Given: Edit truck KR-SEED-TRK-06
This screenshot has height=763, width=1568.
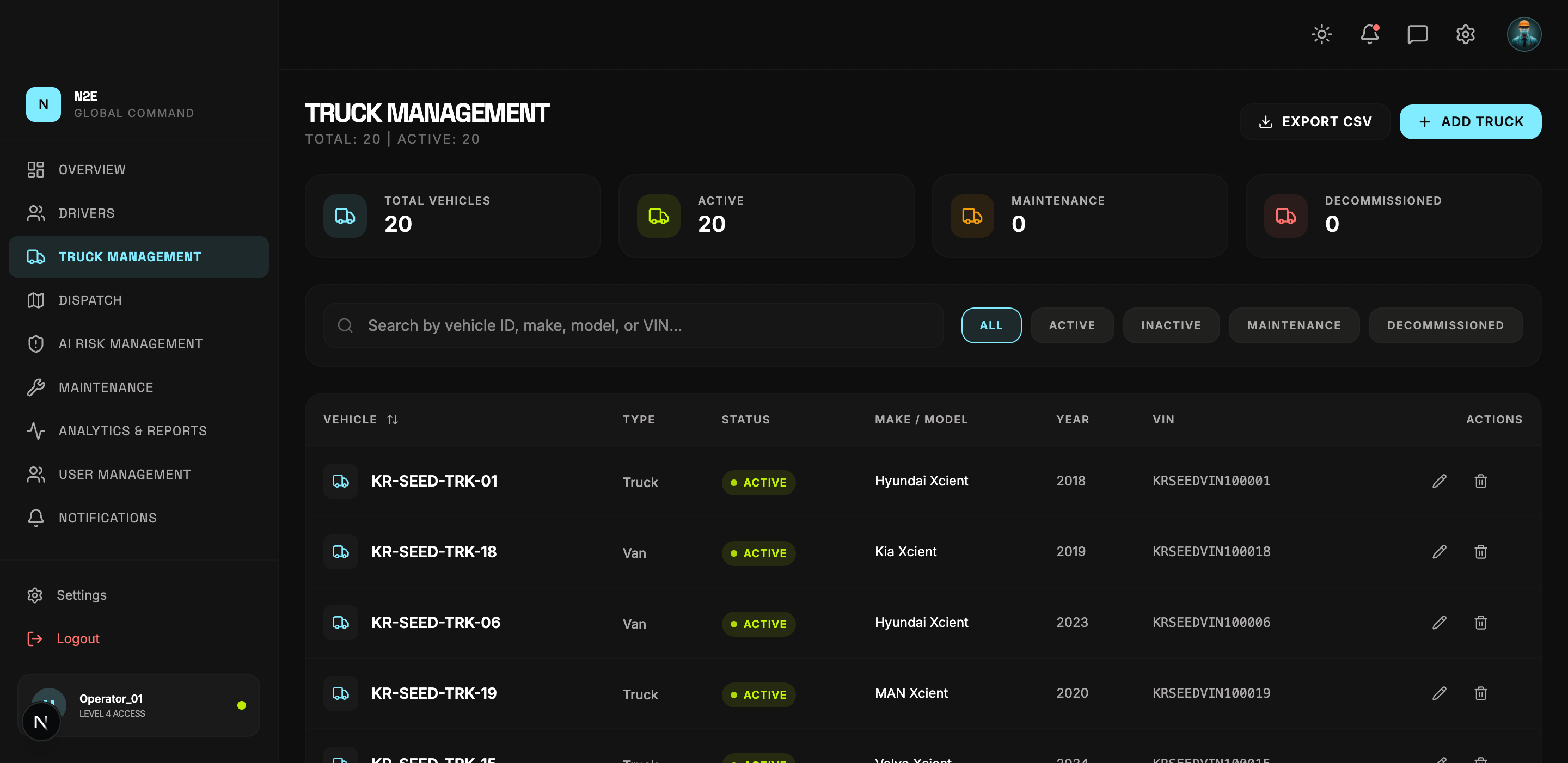Looking at the screenshot, I should tap(1439, 623).
